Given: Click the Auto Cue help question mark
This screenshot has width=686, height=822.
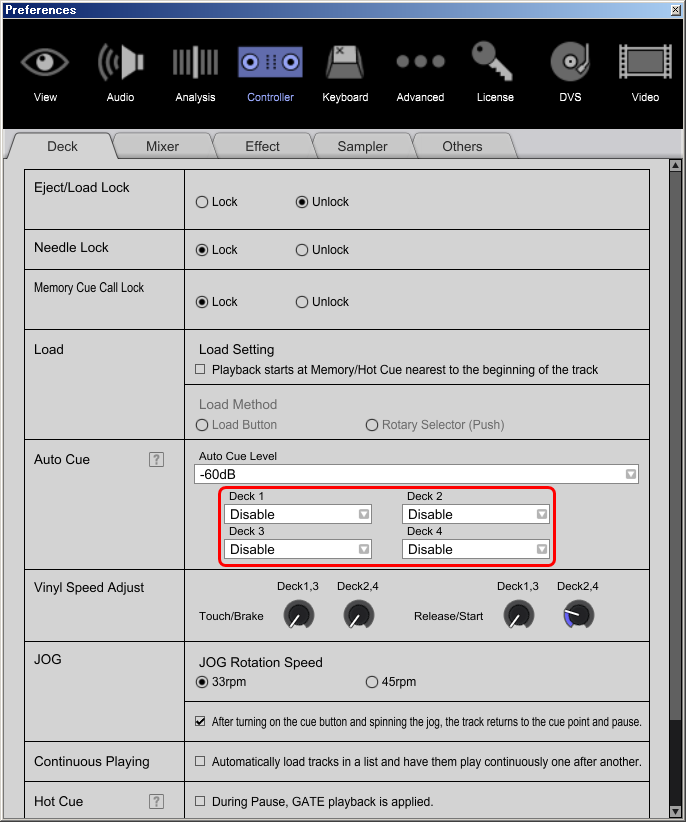Looking at the screenshot, I should click(x=156, y=460).
